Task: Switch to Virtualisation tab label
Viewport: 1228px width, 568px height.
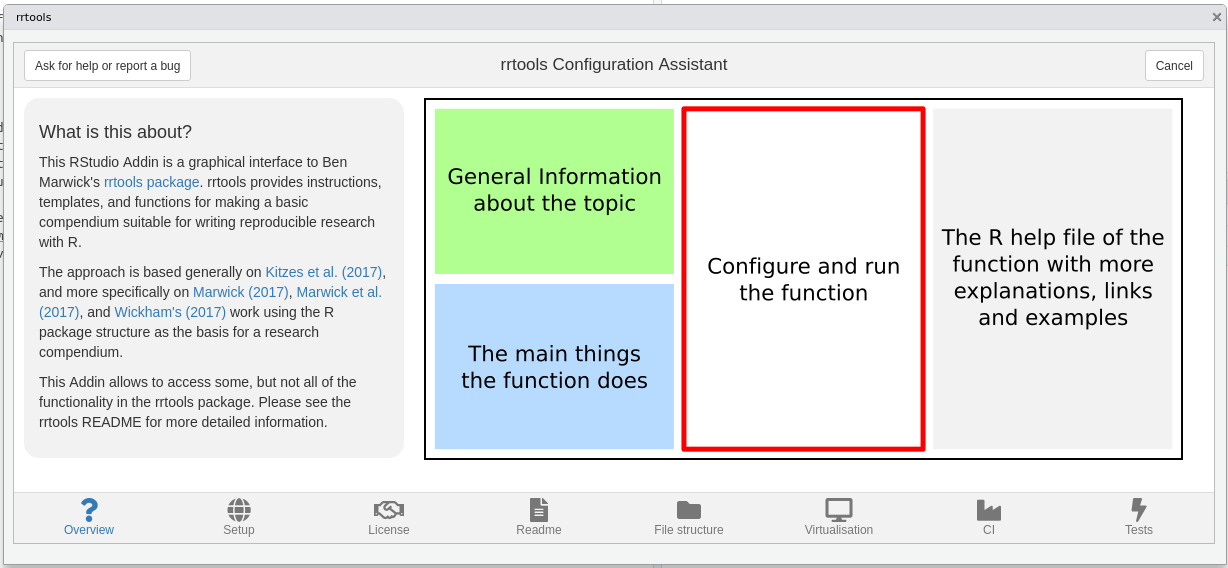Action: [839, 530]
